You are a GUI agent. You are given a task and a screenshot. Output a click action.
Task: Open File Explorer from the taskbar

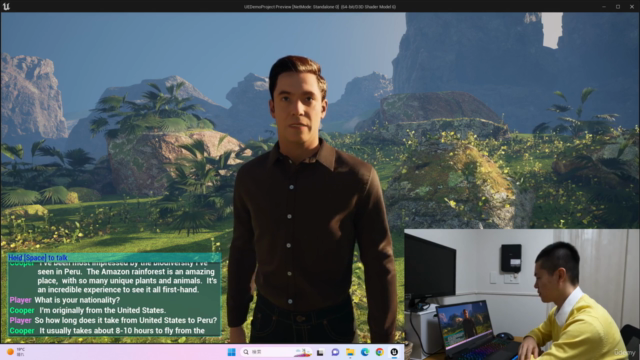coord(350,352)
